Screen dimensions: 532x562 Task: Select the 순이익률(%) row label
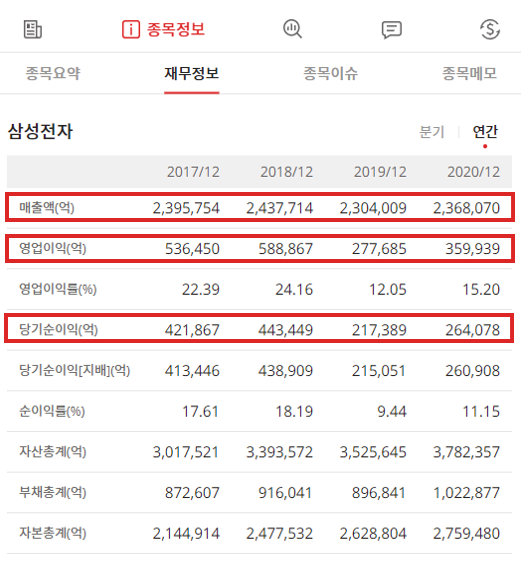tap(52, 411)
